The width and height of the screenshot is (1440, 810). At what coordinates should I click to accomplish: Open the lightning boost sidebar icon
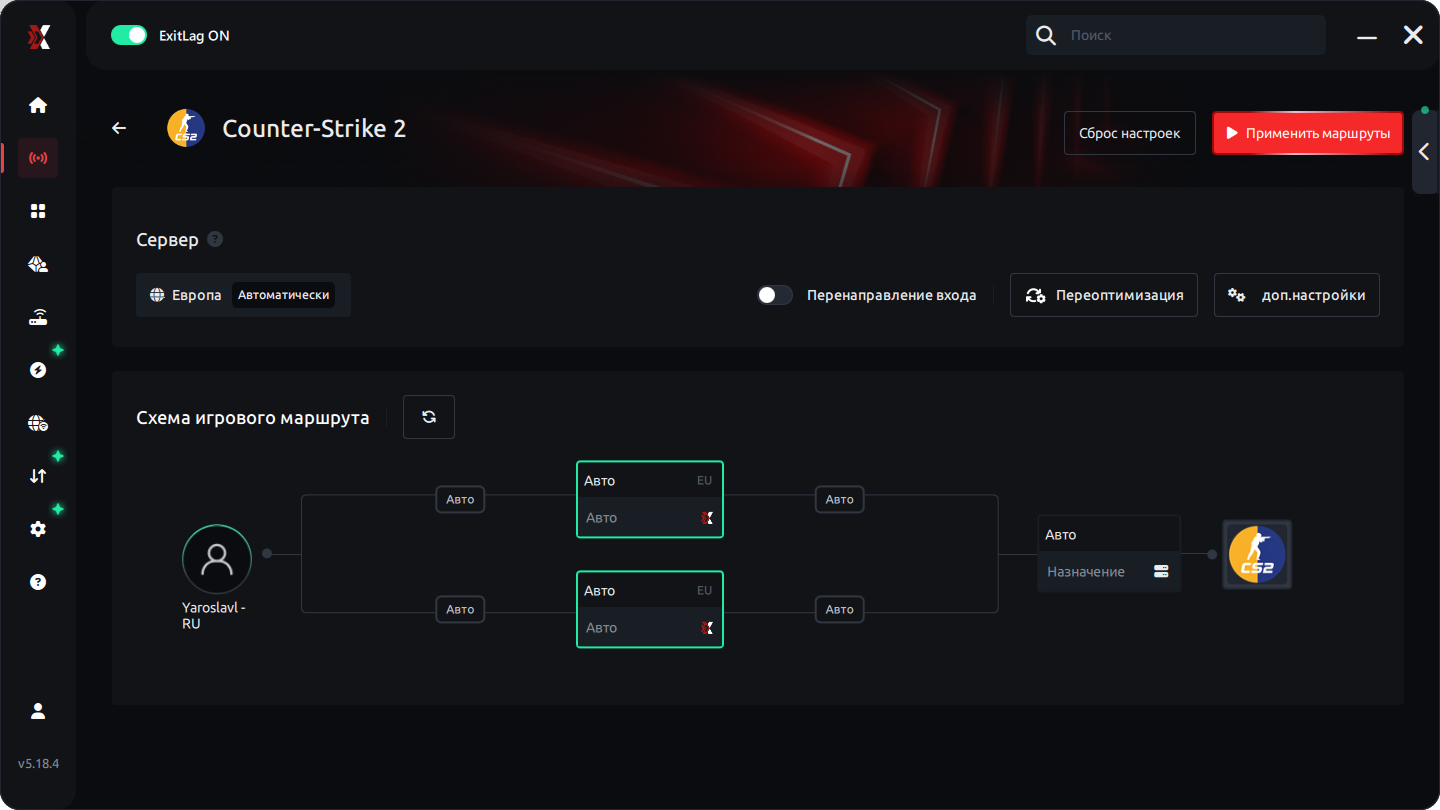(x=38, y=370)
